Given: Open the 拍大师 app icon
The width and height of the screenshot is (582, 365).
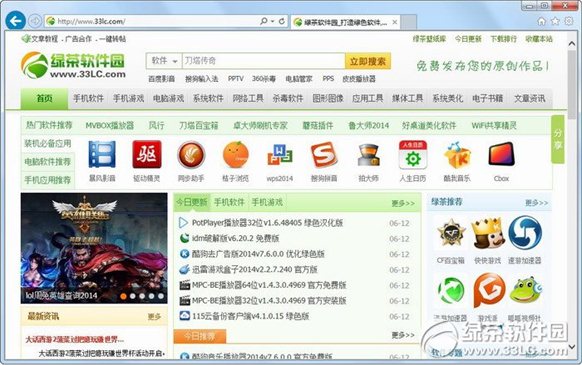Looking at the screenshot, I should (x=368, y=155).
